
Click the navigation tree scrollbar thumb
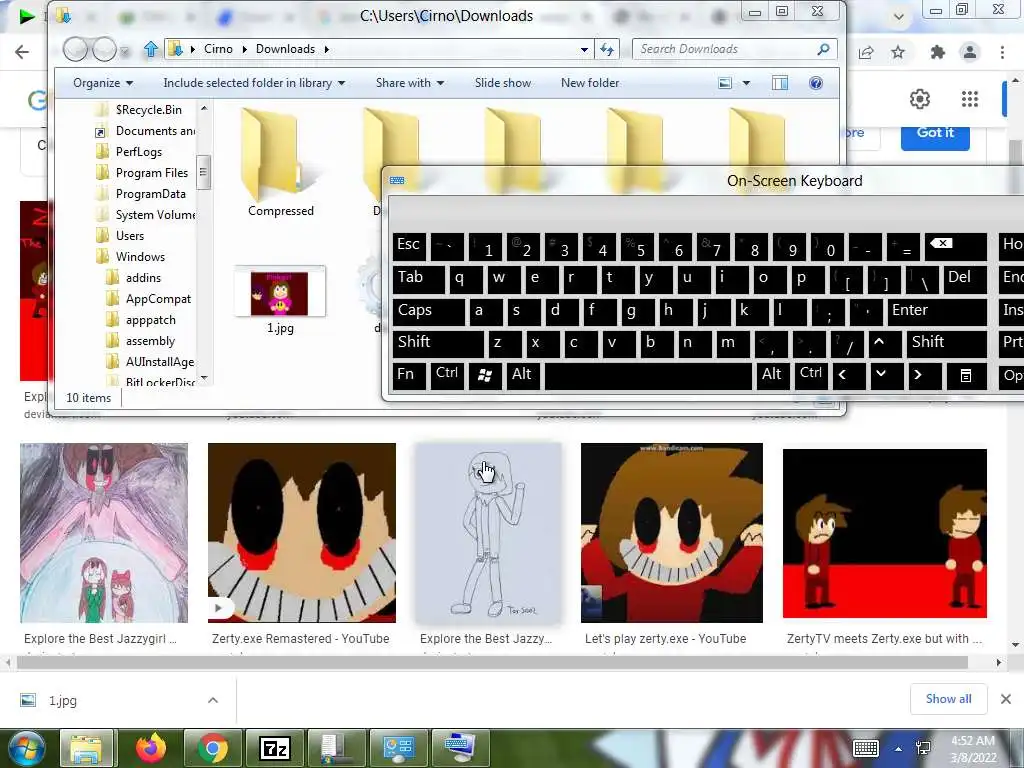tap(204, 172)
